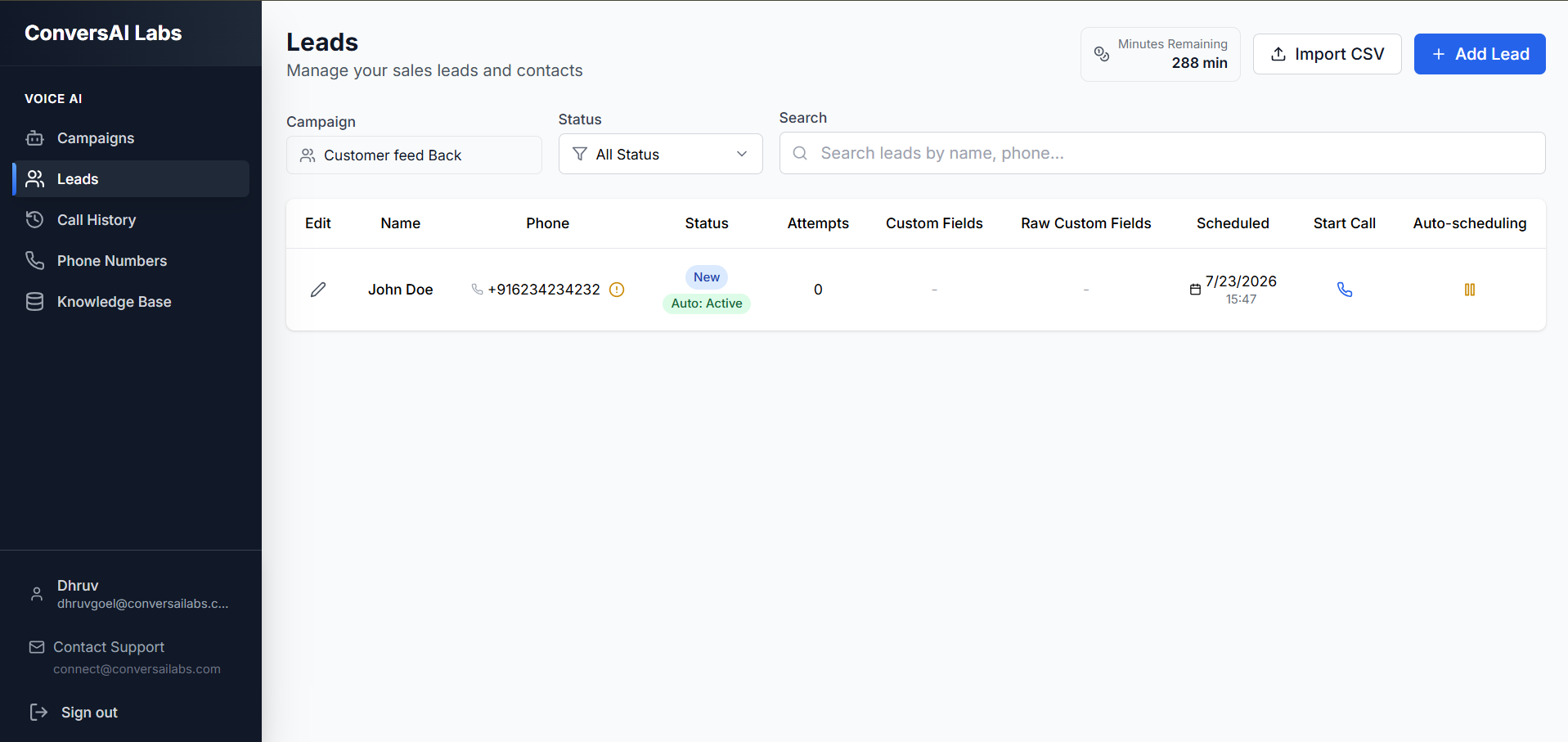
Task: Click the Attempts column header
Action: pos(818,223)
